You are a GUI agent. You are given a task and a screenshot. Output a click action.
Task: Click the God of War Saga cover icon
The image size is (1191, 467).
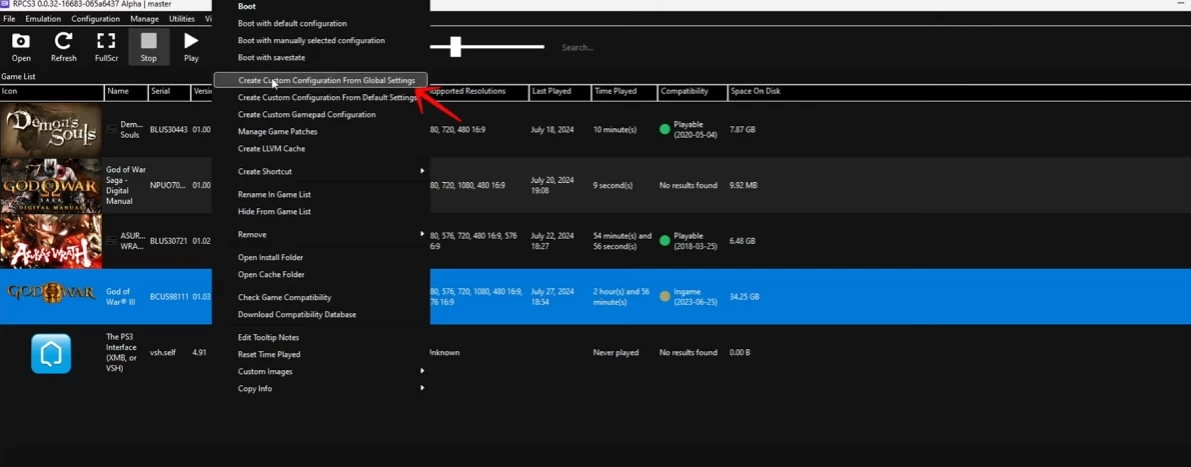tap(51, 185)
